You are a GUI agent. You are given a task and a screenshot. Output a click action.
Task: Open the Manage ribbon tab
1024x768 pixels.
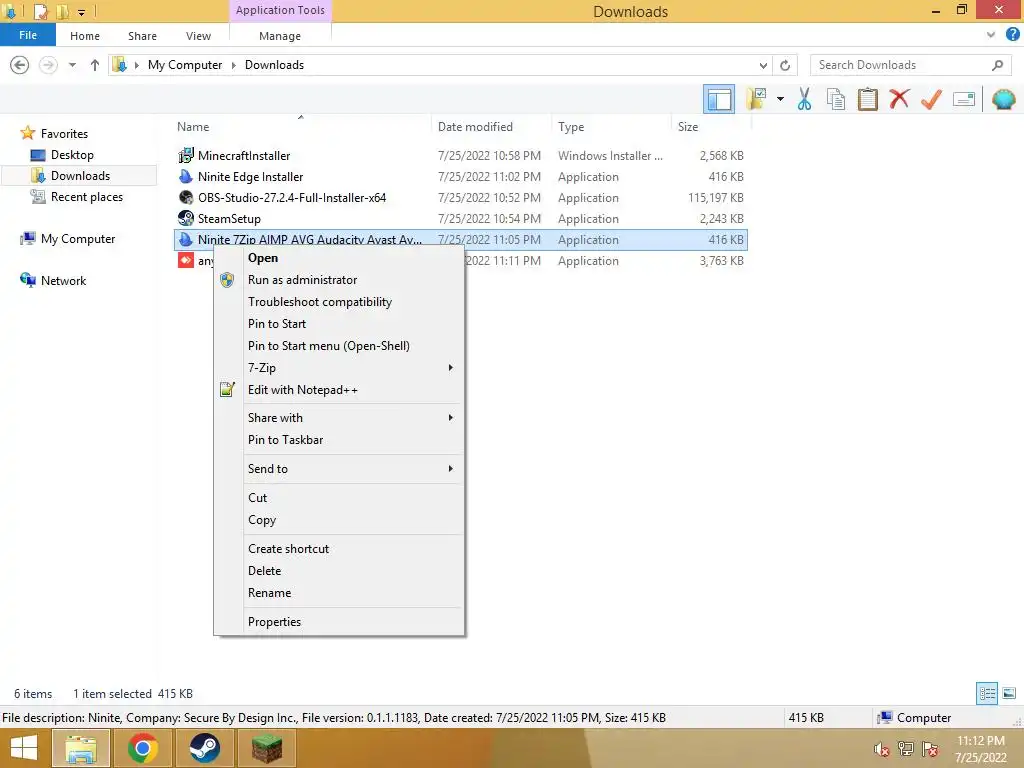280,36
